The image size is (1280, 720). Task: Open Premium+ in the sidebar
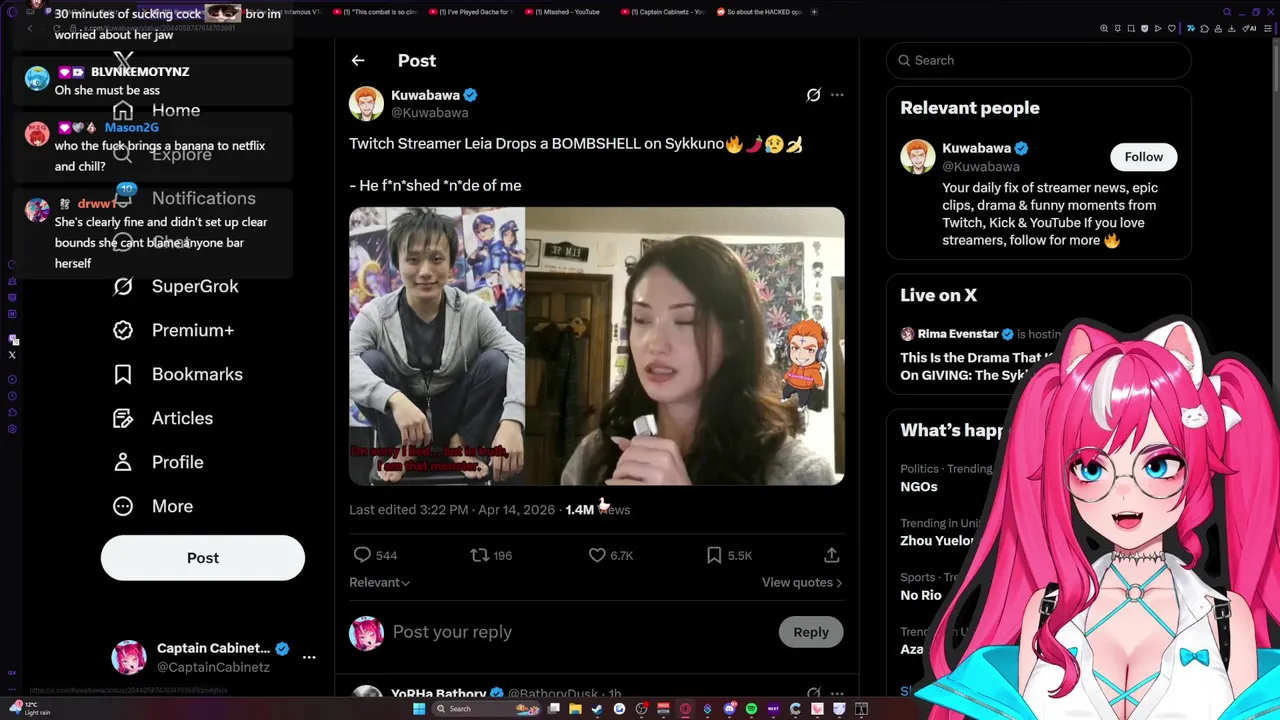coord(193,330)
